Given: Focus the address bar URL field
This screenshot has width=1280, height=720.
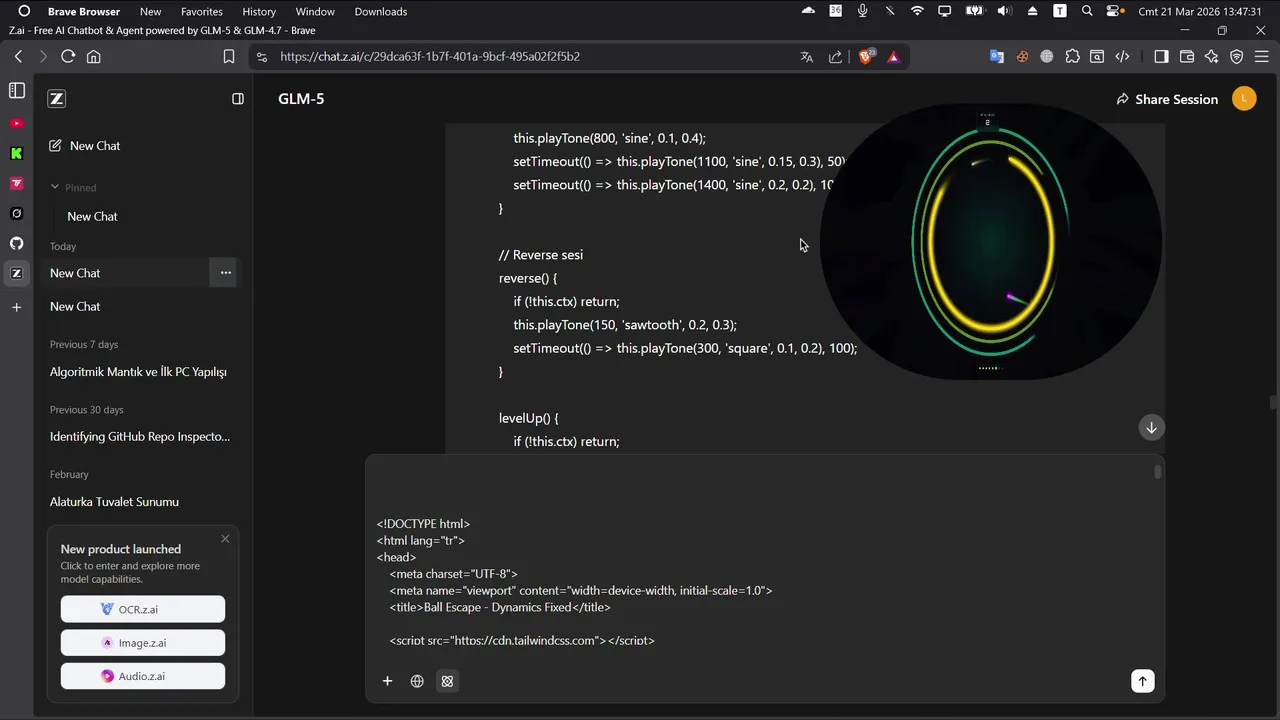Looking at the screenshot, I should [430, 57].
